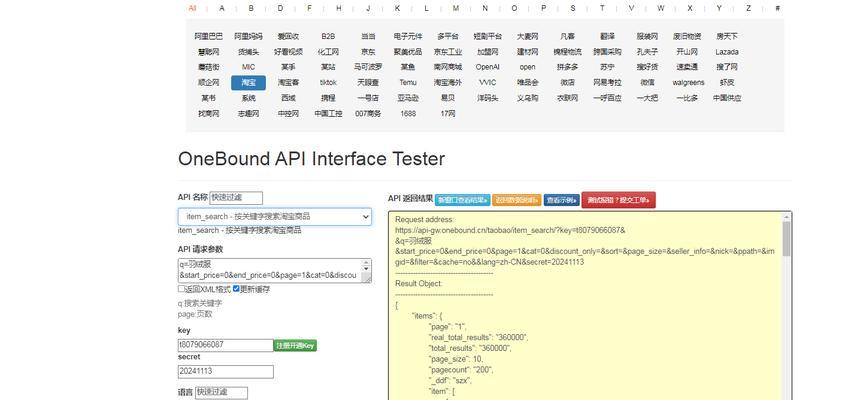
Task: Open the 翻译 platform link
Action: point(607,37)
